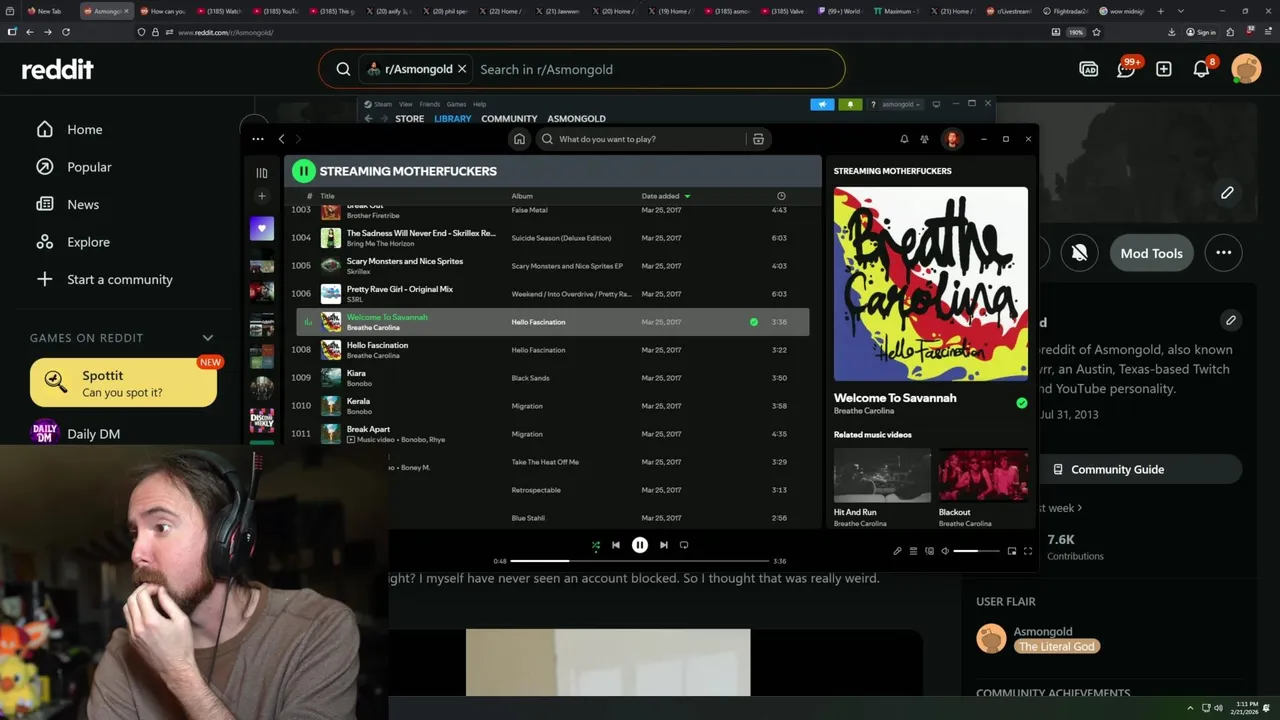Open Connect to a device icon
This screenshot has width=1280, height=720.
point(929,551)
